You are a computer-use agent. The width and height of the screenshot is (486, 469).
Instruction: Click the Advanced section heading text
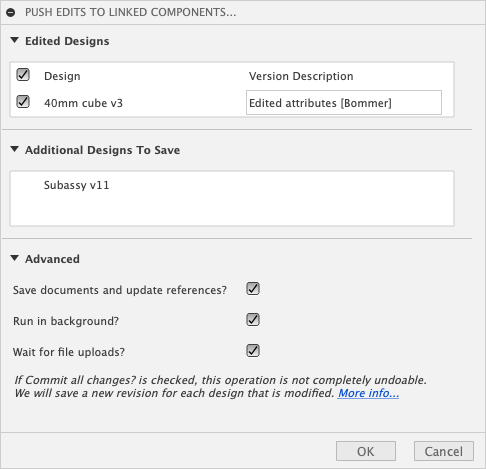[52, 259]
